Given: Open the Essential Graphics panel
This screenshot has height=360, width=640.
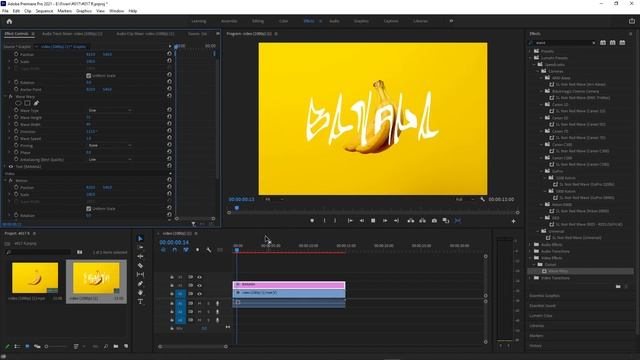Looking at the screenshot, I should coord(544,296).
